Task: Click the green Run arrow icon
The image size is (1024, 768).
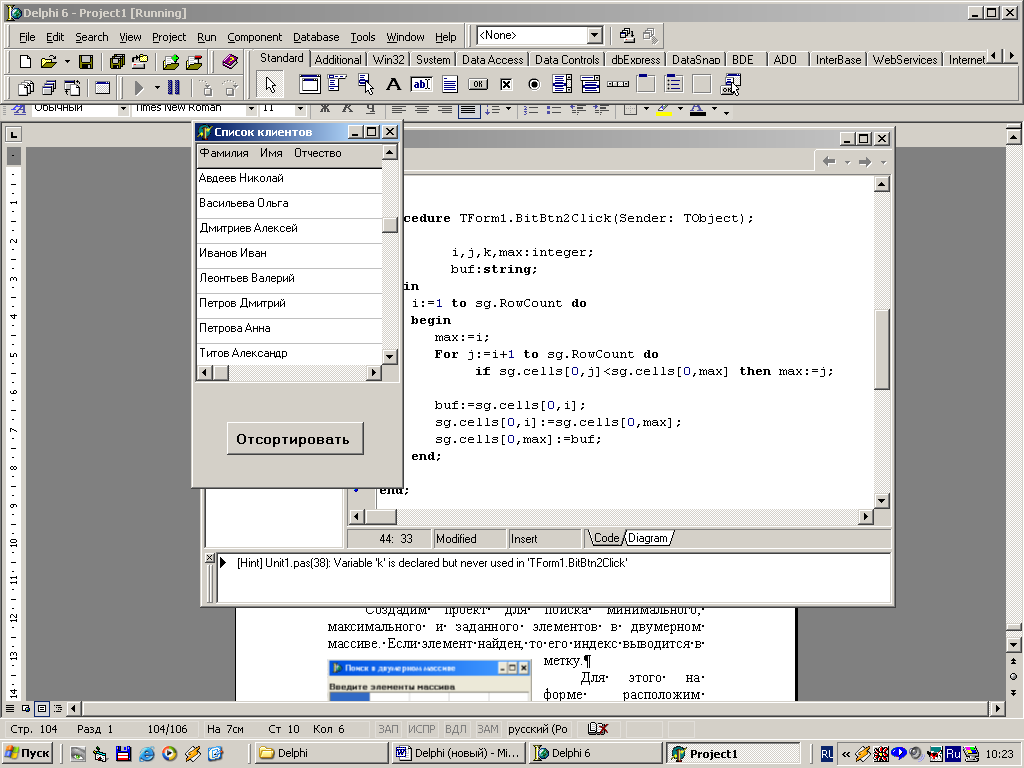Action: (x=138, y=88)
